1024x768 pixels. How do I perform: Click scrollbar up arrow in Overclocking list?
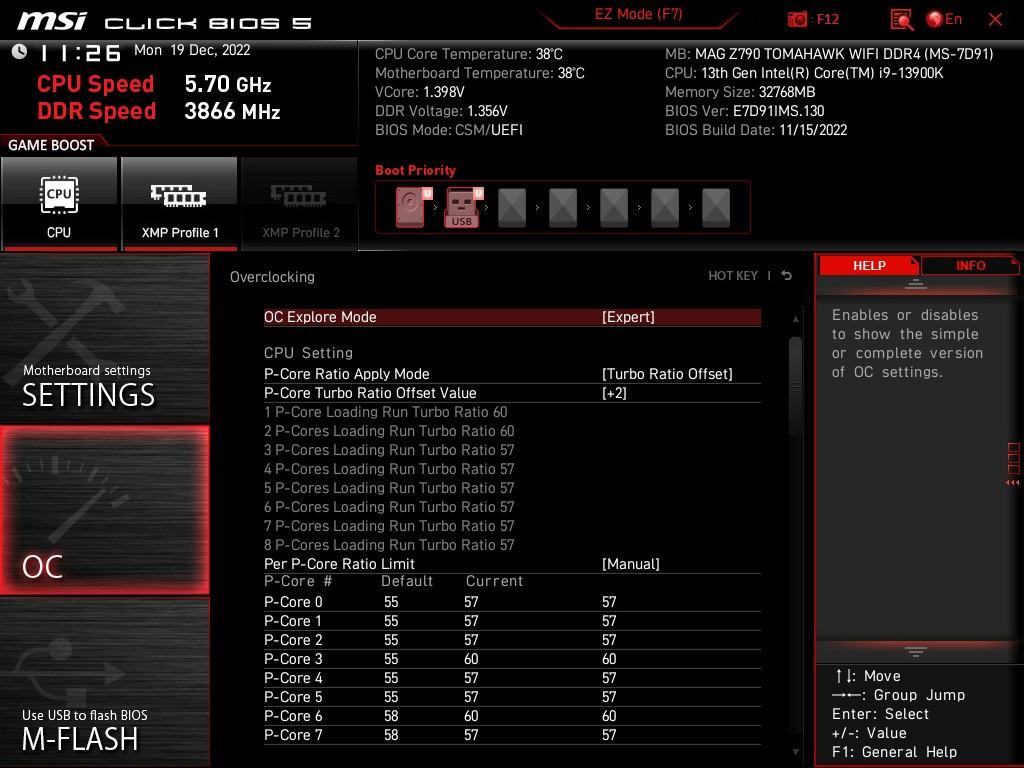click(x=795, y=319)
